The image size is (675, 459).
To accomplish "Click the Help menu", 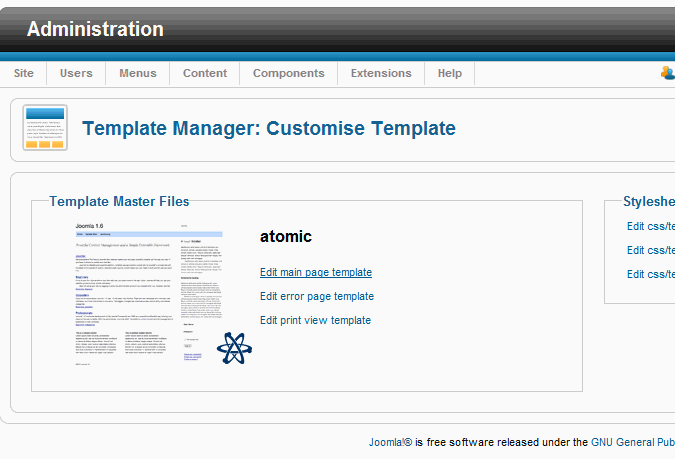I will tap(450, 73).
